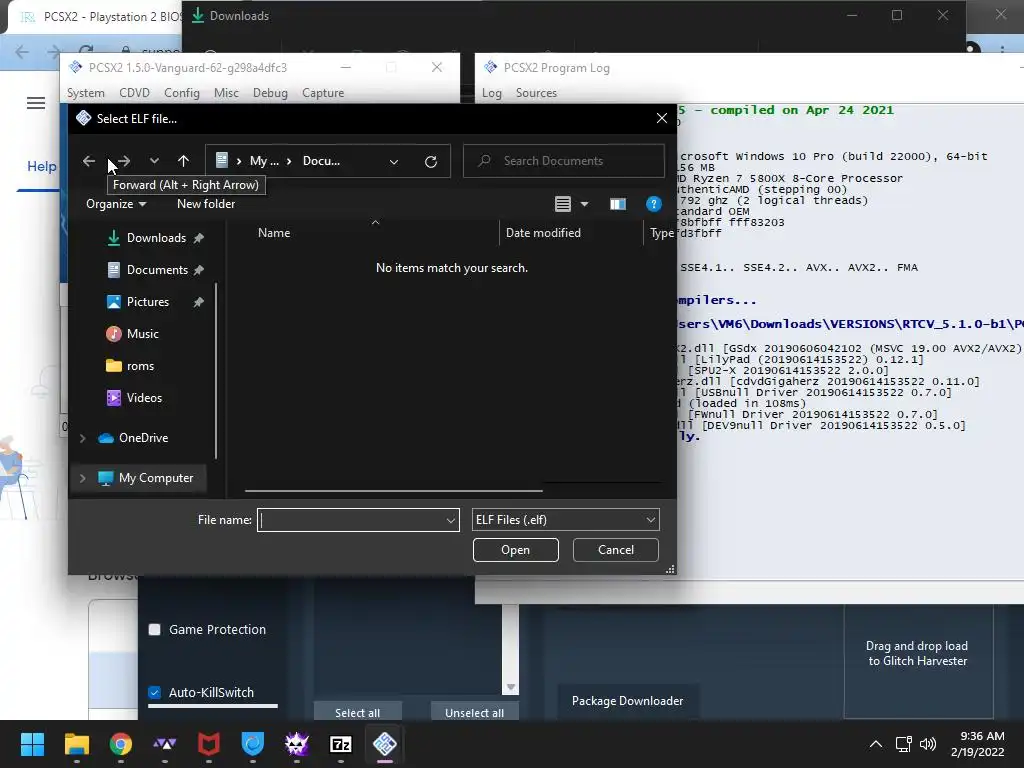Open 7-Zip from taskbar

341,744
